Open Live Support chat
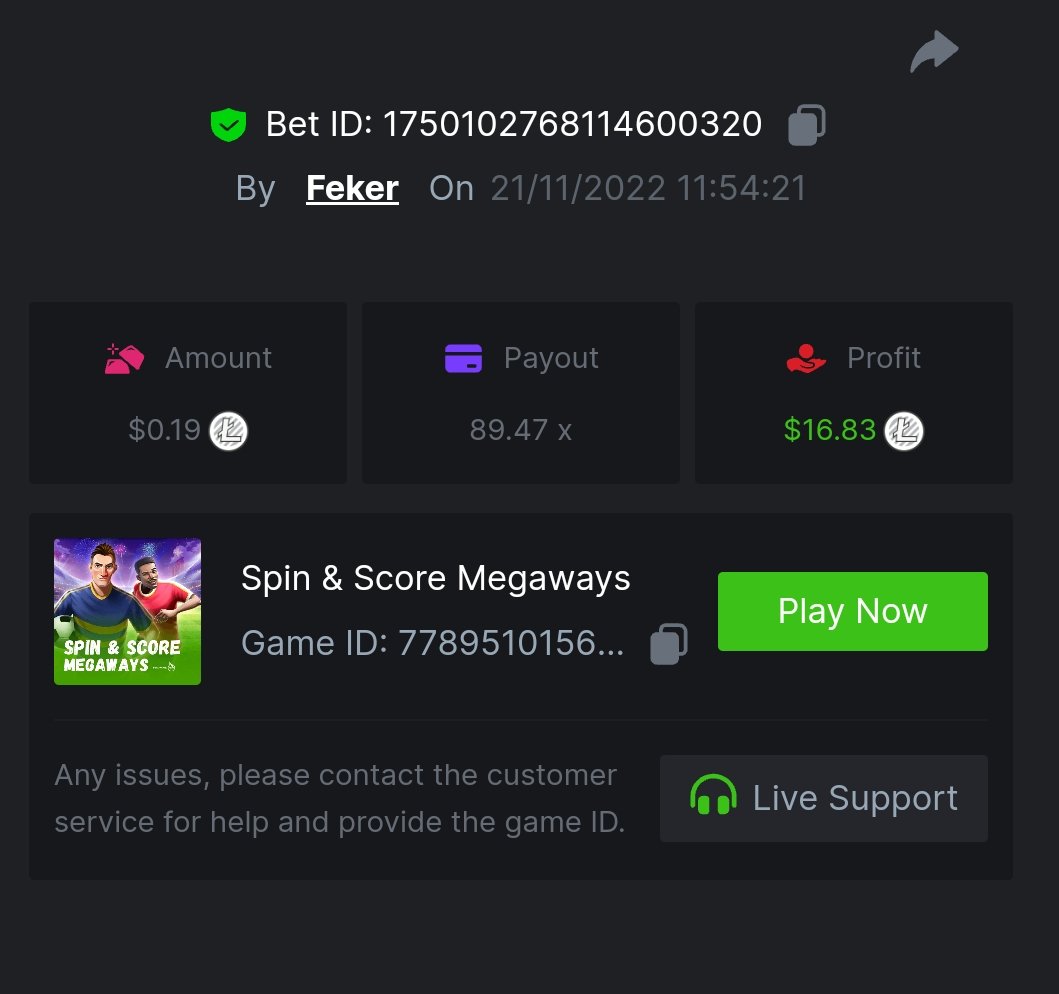 pos(823,798)
